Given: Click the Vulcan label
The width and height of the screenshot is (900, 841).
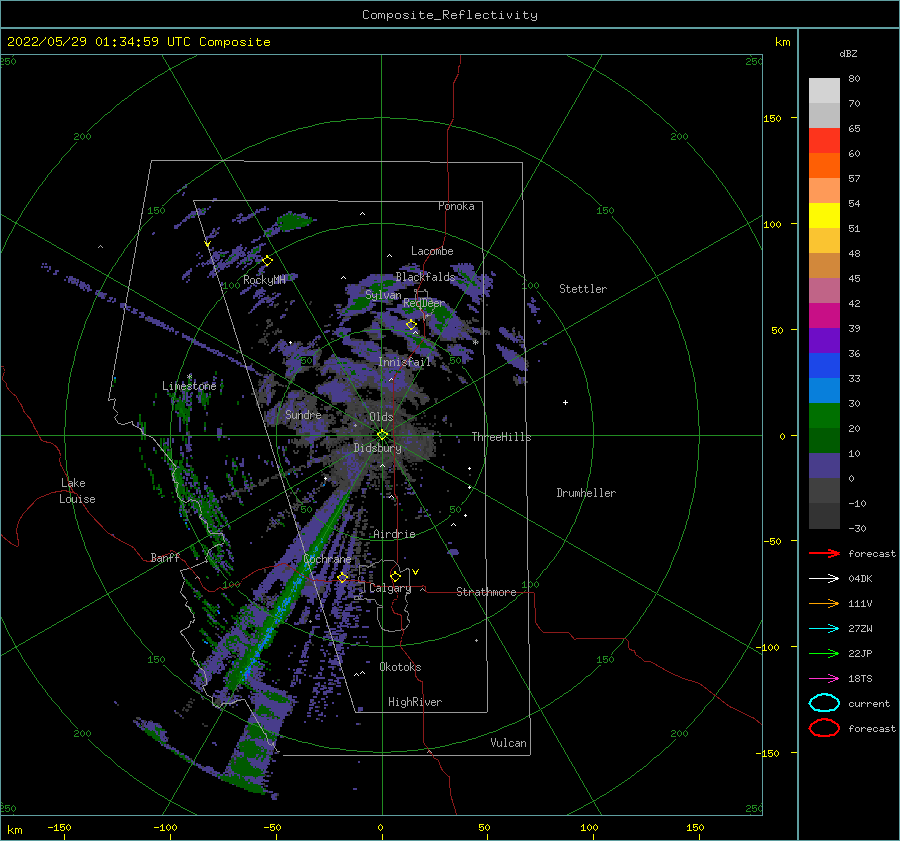Looking at the screenshot, I should (x=509, y=743).
